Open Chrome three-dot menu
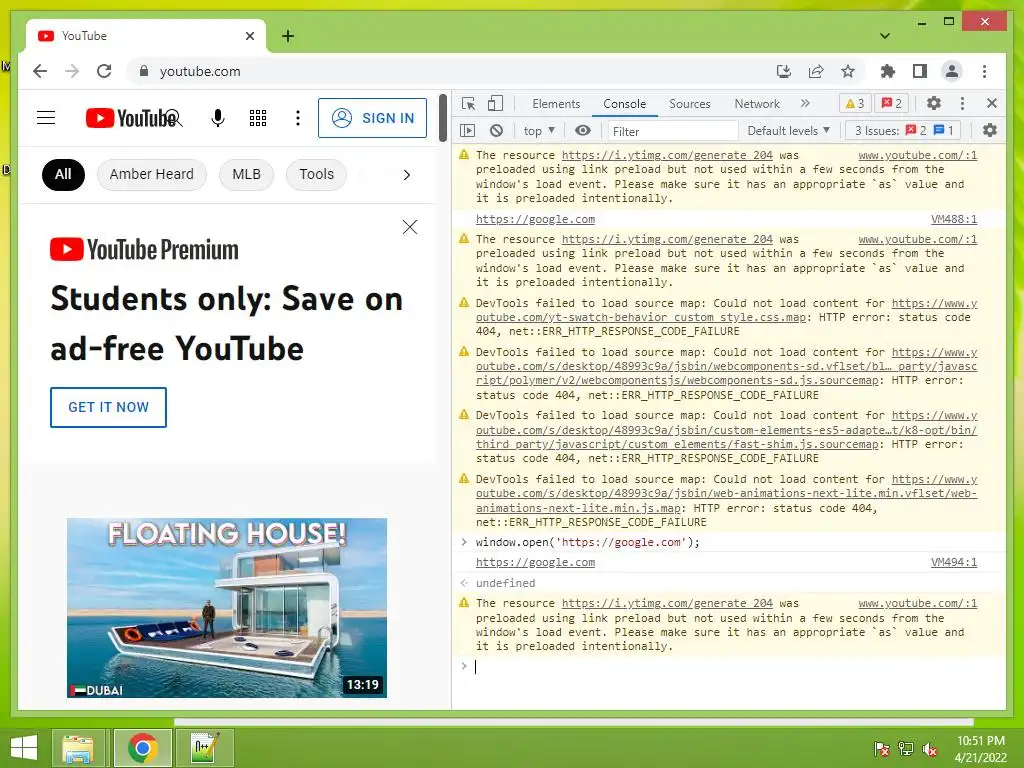The image size is (1024, 768). pos(984,71)
